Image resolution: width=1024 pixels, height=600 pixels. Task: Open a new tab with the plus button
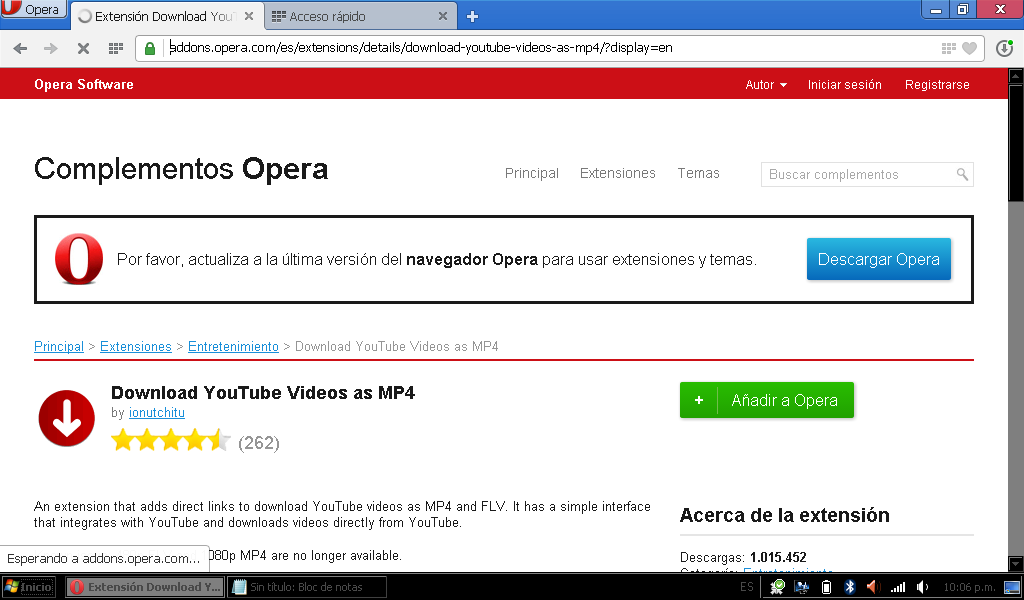click(x=473, y=16)
